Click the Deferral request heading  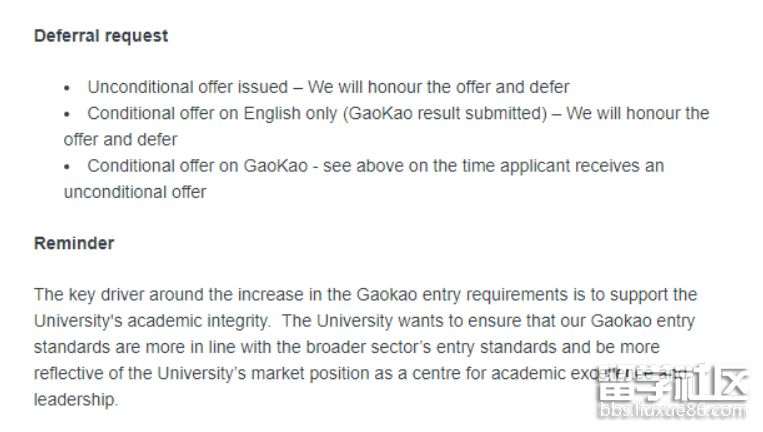coord(101,36)
